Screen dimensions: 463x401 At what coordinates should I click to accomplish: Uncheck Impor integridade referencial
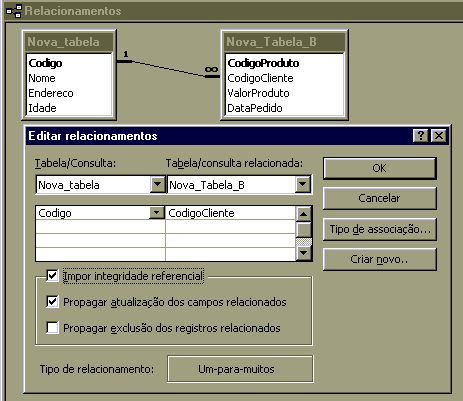[52, 276]
